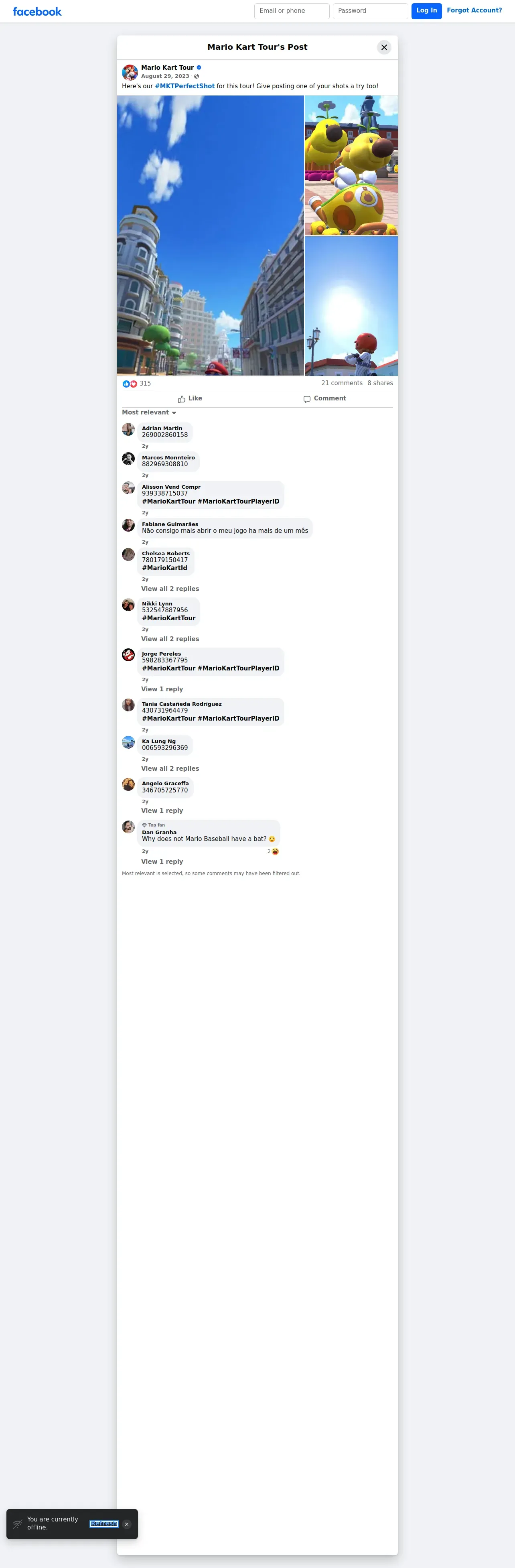Click the laughing reaction on Dan Granha's comment

click(x=273, y=851)
